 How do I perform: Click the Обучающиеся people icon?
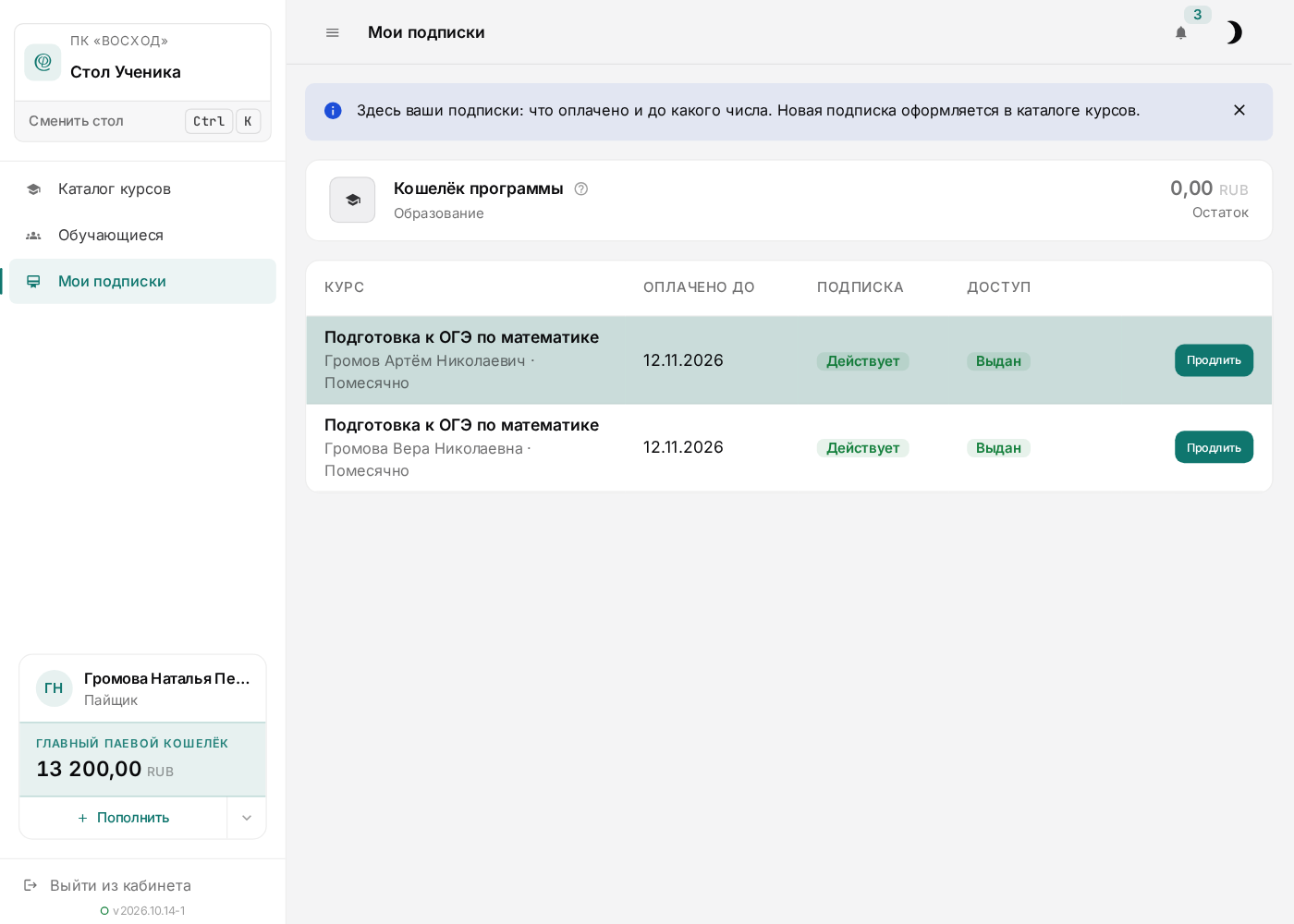tap(33, 236)
